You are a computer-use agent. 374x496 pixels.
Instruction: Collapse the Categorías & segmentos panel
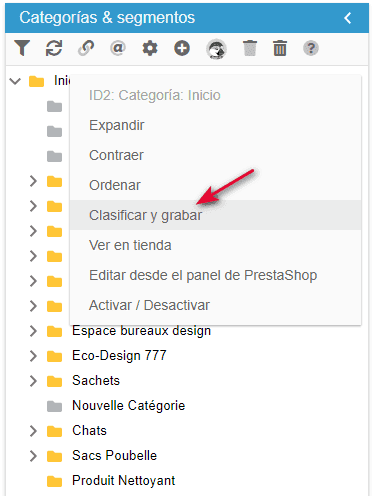click(x=348, y=18)
